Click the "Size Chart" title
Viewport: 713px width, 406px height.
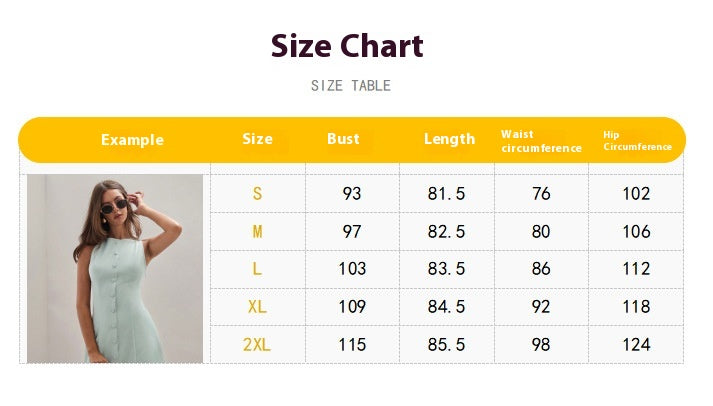(347, 46)
